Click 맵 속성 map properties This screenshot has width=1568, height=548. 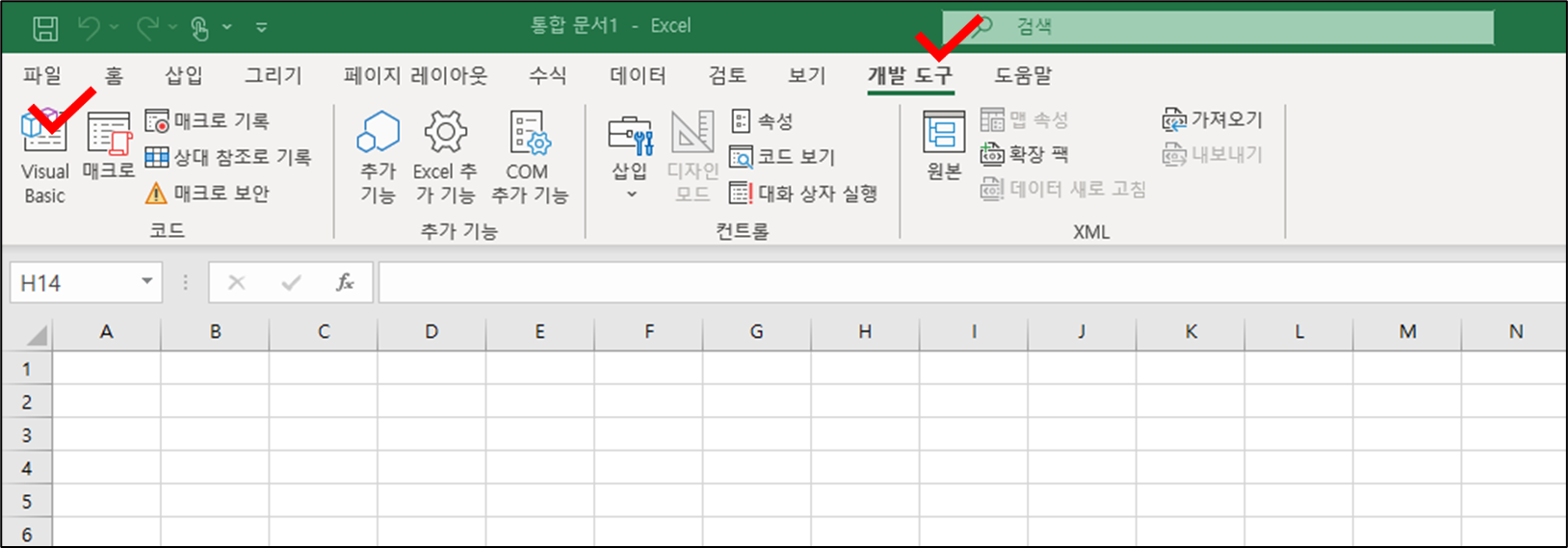click(1025, 120)
